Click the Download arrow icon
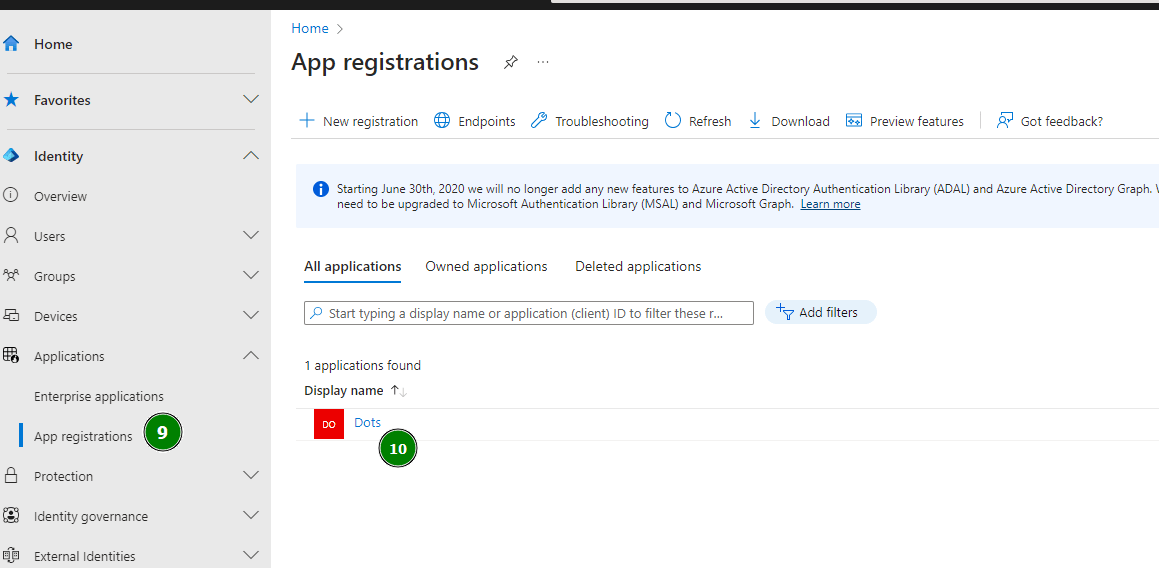This screenshot has height=568, width=1159. (x=755, y=121)
